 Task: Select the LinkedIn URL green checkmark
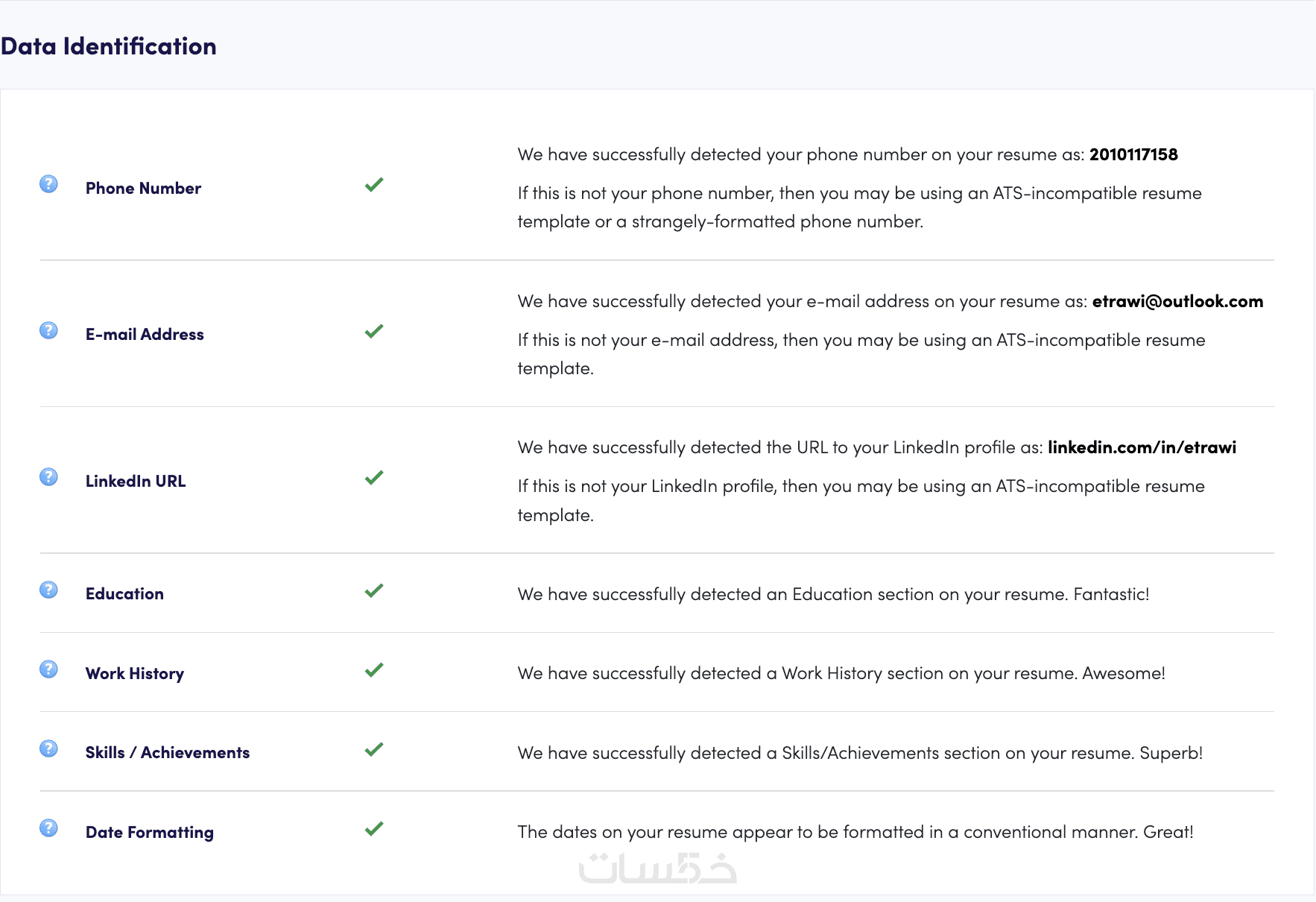374,477
